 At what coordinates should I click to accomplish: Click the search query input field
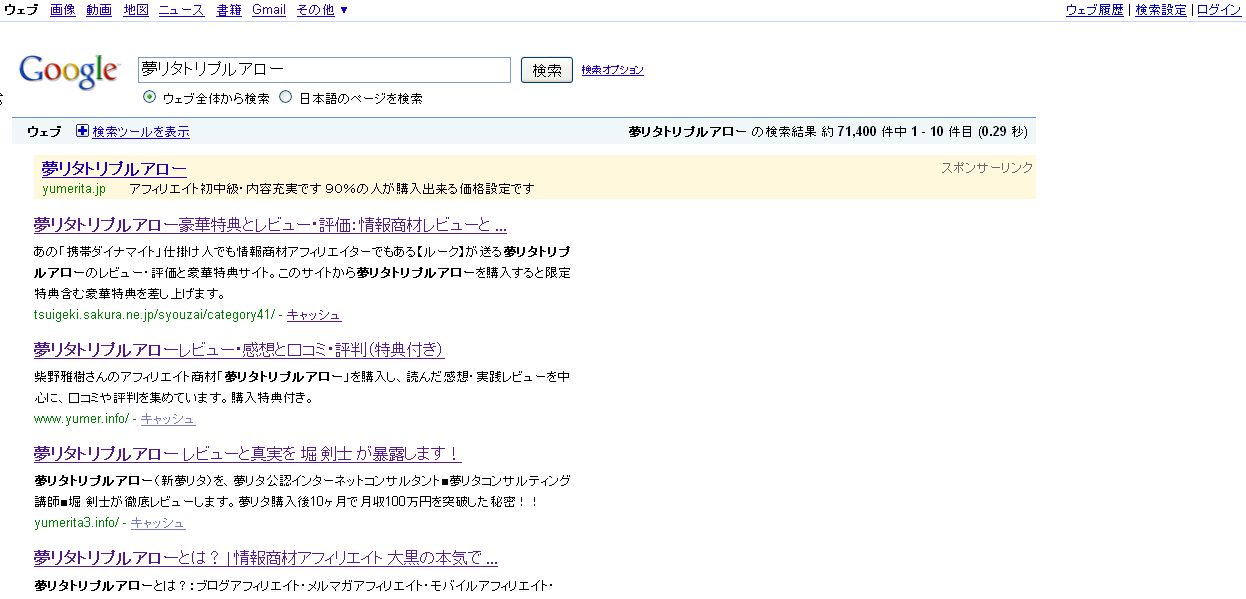[324, 69]
